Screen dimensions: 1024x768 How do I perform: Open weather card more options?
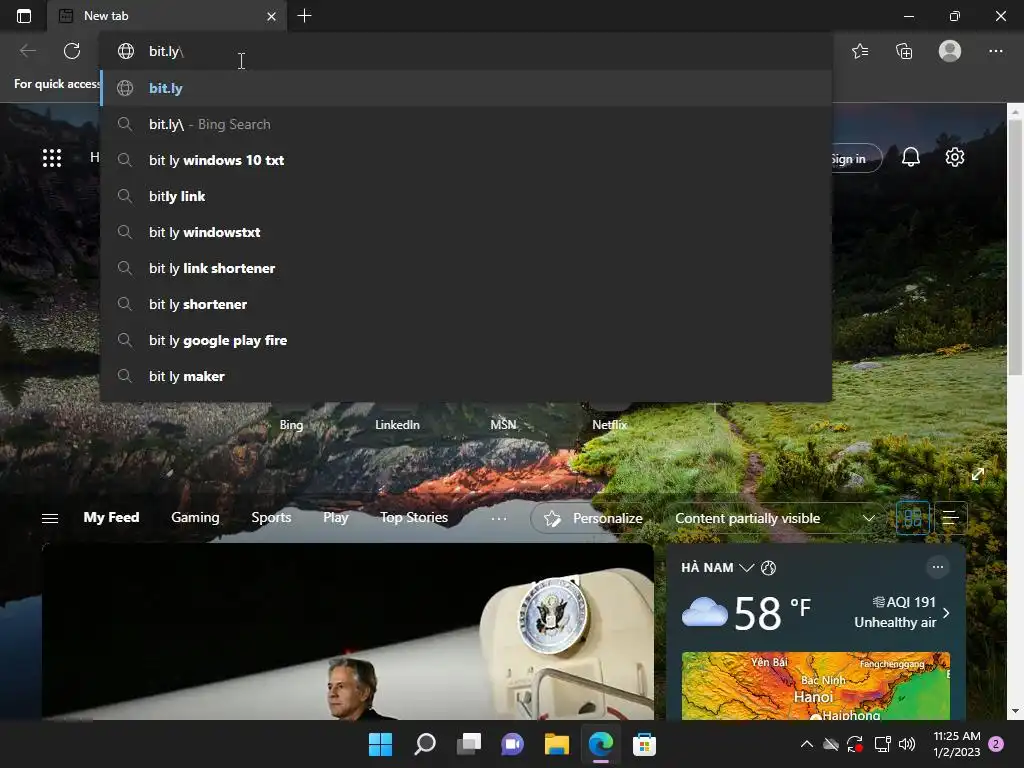click(x=937, y=567)
